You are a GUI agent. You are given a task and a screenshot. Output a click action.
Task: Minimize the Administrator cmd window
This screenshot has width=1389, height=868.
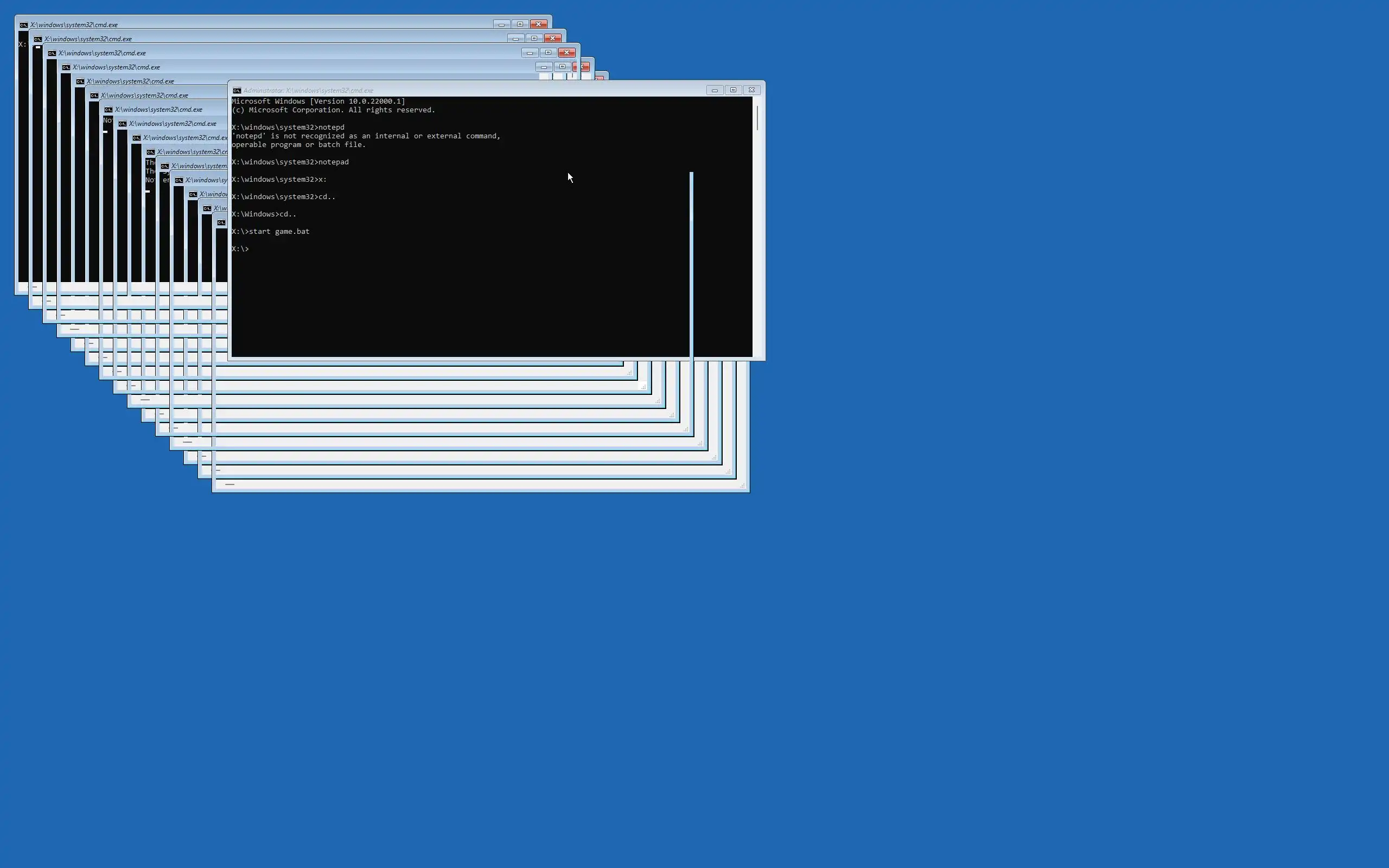point(715,90)
